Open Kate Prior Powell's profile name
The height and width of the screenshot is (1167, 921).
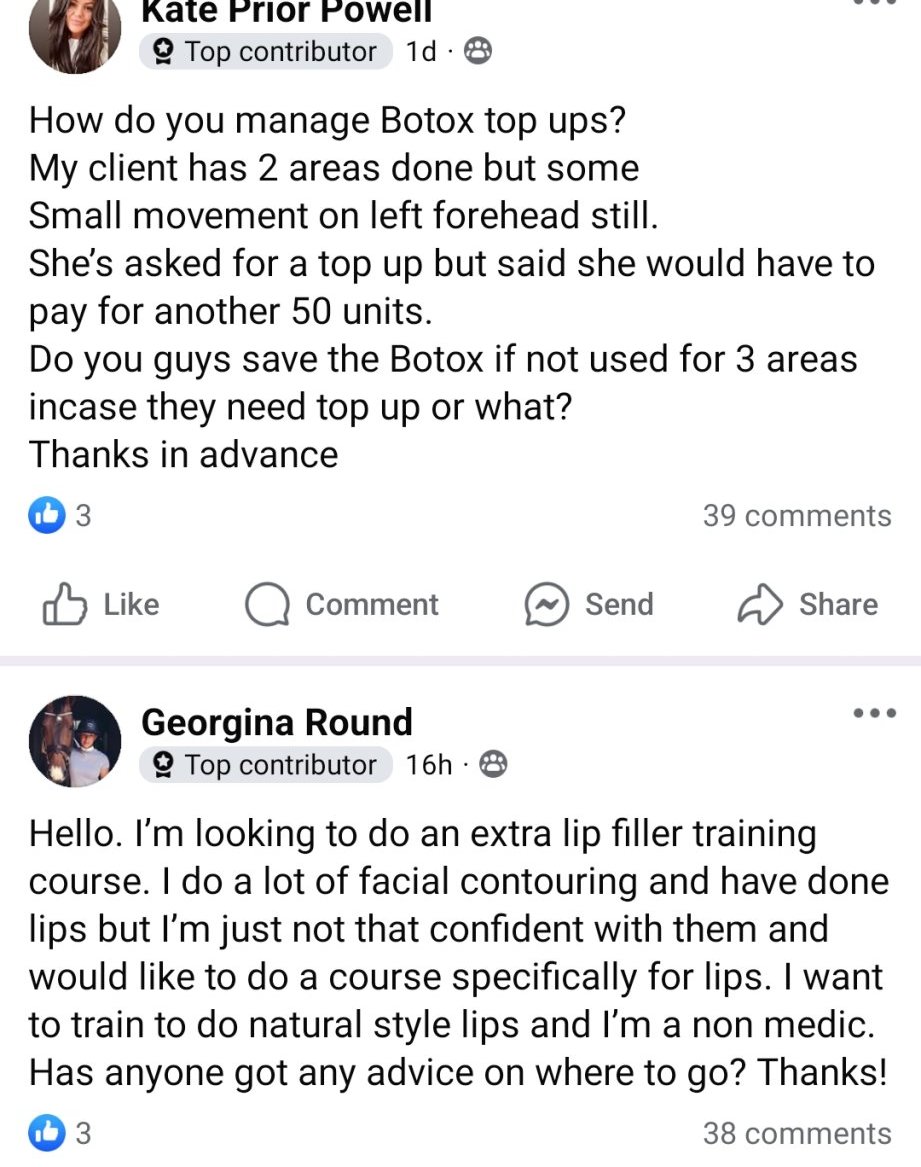tap(286, 12)
